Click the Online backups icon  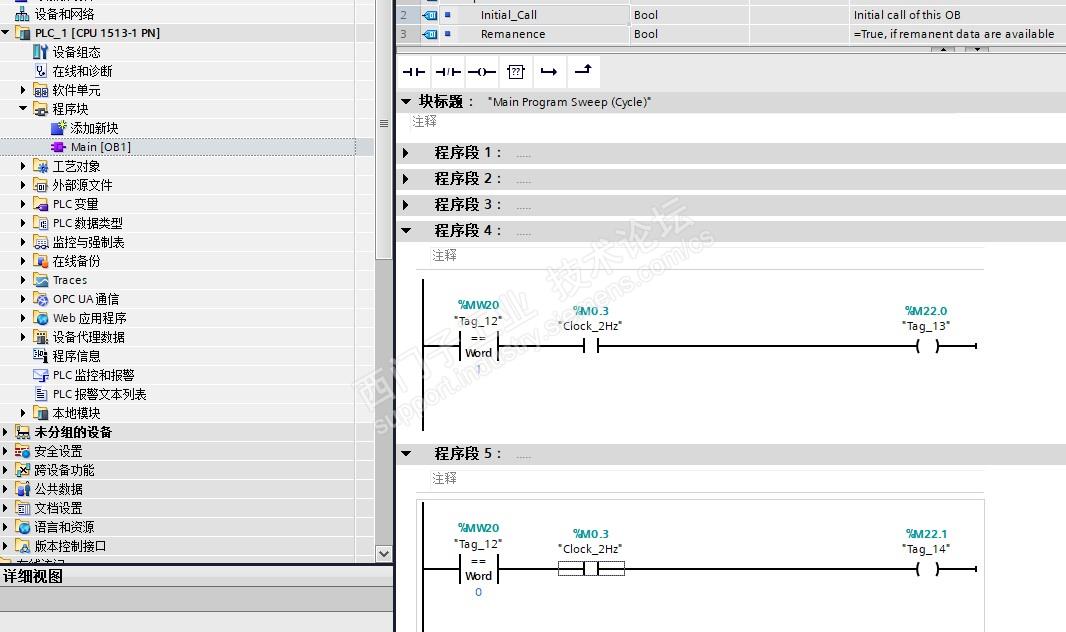point(40,261)
